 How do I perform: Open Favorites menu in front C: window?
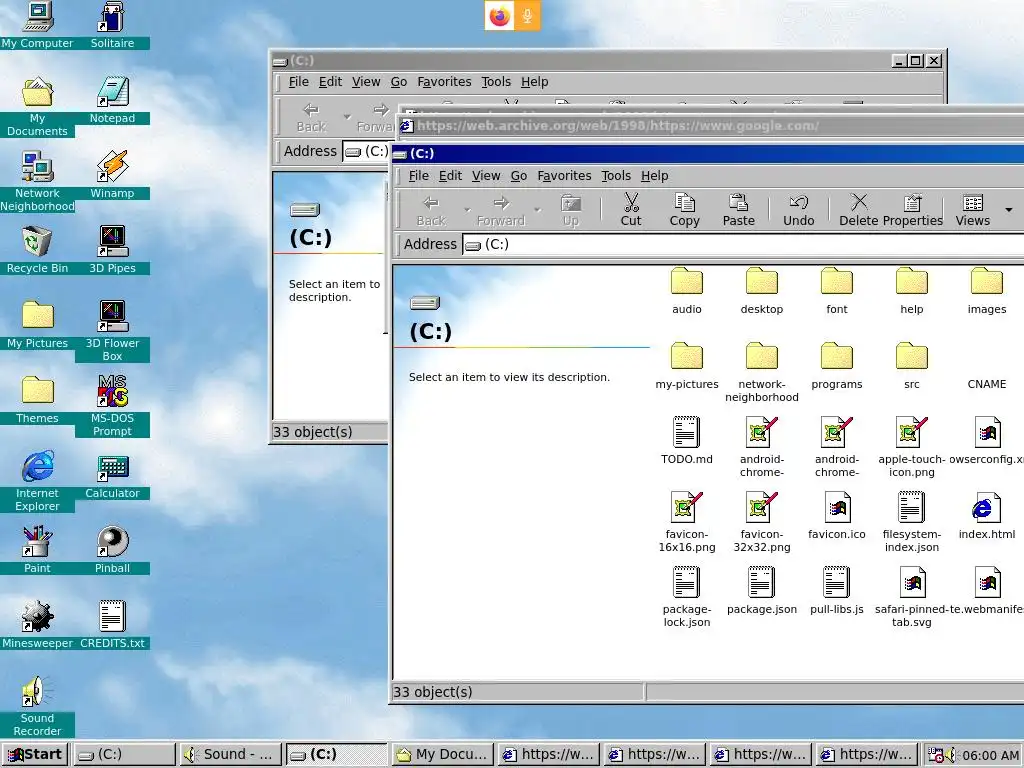[564, 176]
